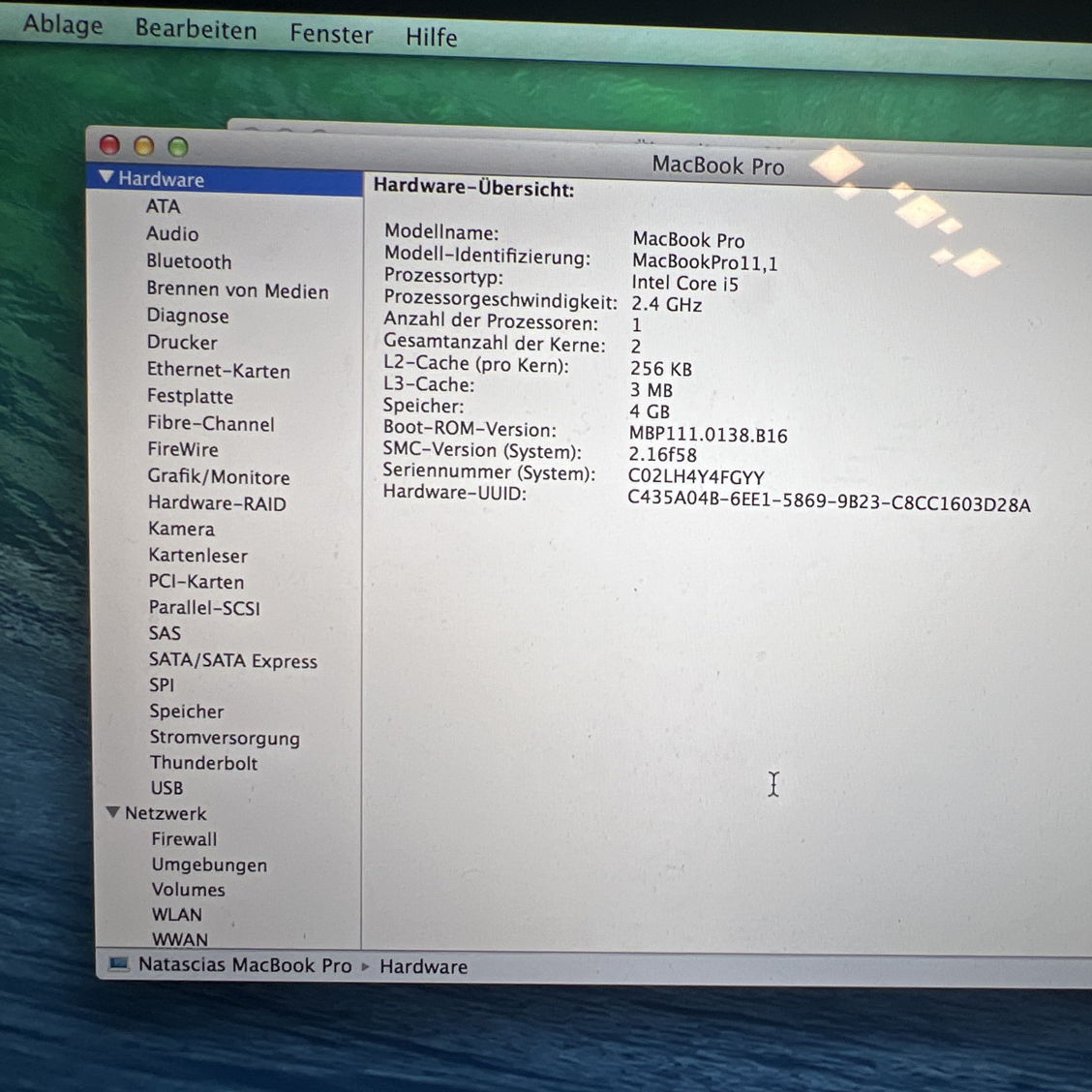Screen dimensions: 1092x1092
Task: Open Grafik/Monitore section
Action: pyautogui.click(x=219, y=476)
